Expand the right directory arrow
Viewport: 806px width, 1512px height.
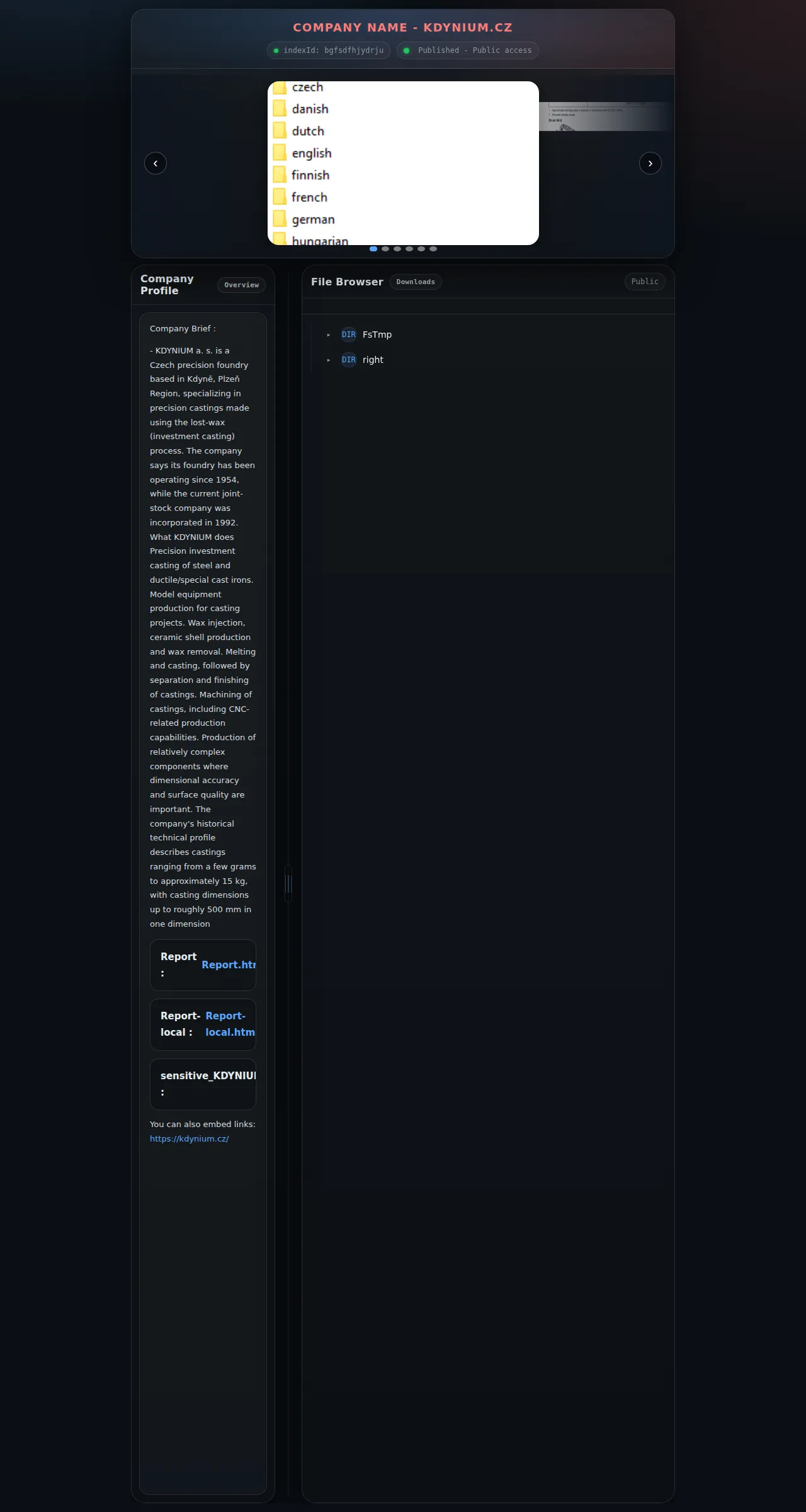click(328, 360)
